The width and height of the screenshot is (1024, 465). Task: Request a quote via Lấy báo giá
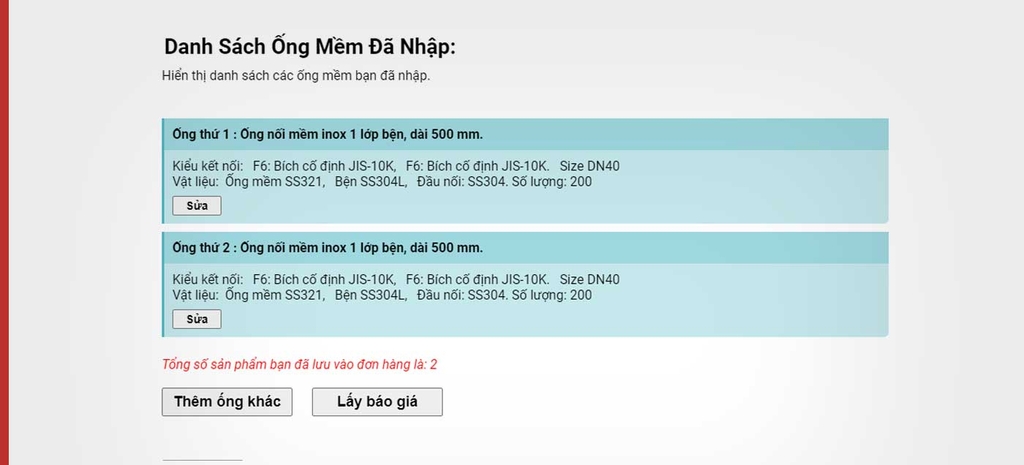click(x=377, y=402)
